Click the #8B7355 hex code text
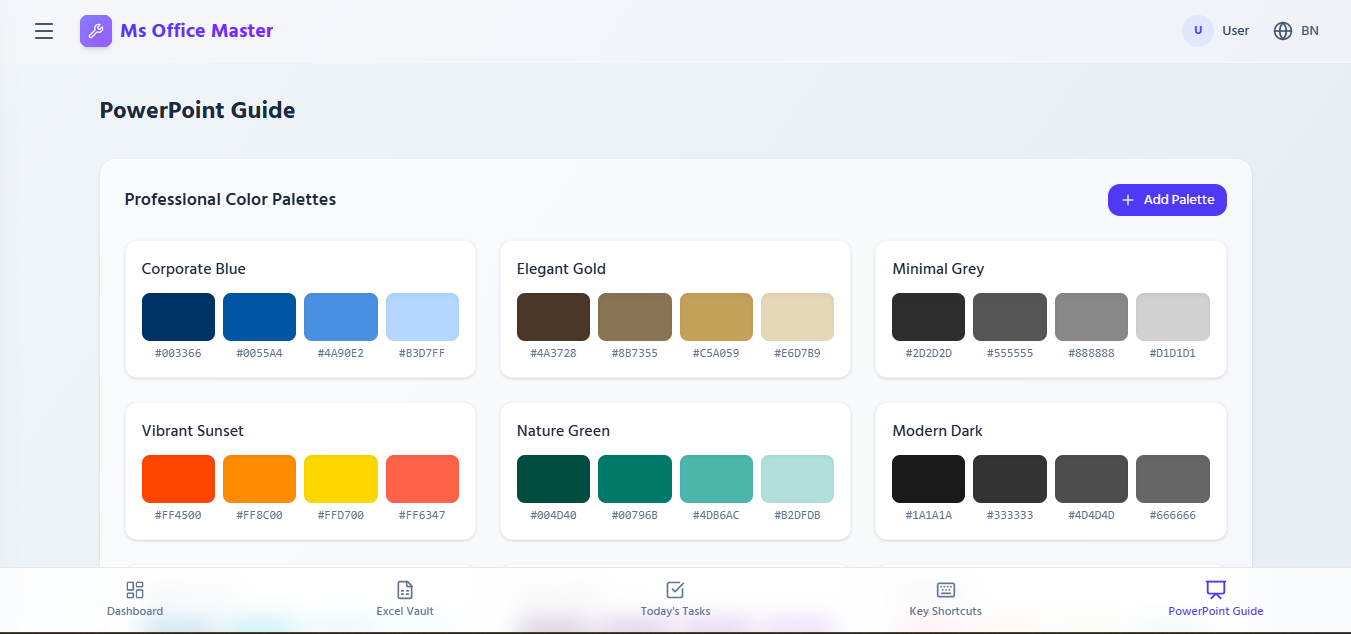The image size is (1351, 634). (x=635, y=353)
